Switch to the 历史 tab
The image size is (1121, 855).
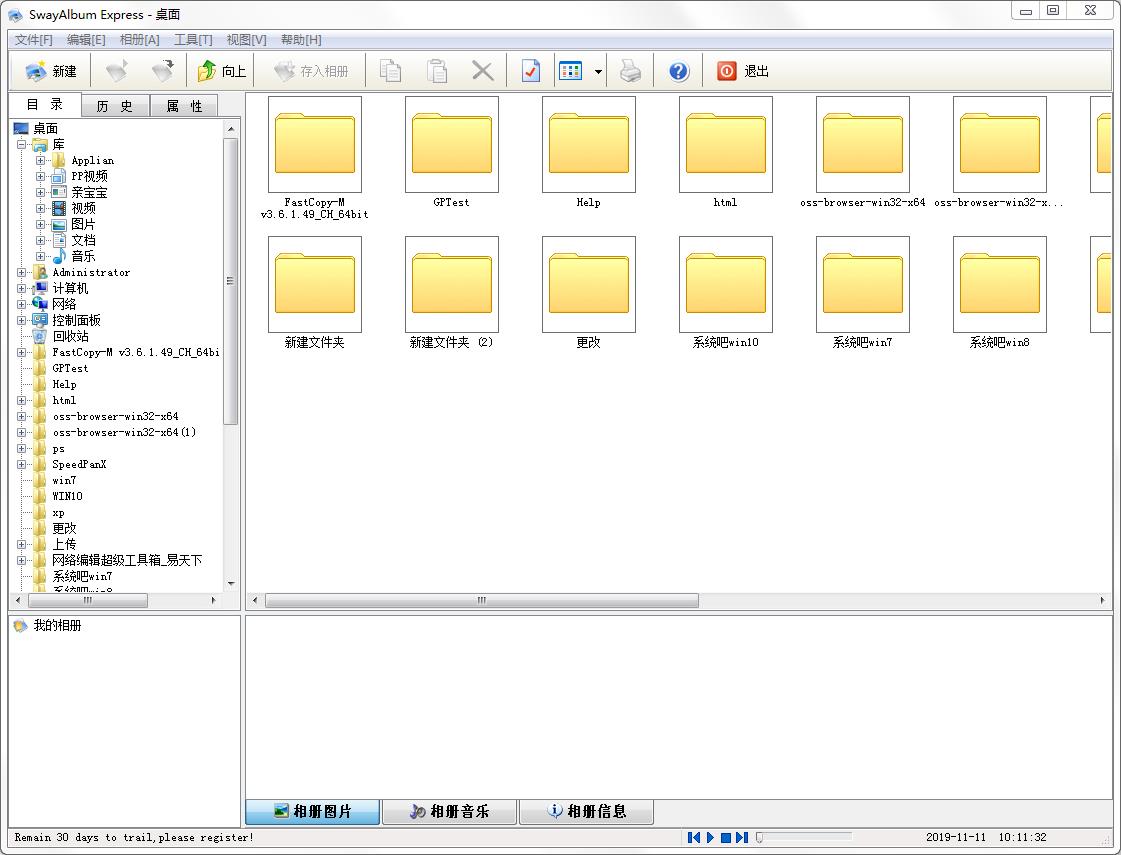[x=114, y=106]
